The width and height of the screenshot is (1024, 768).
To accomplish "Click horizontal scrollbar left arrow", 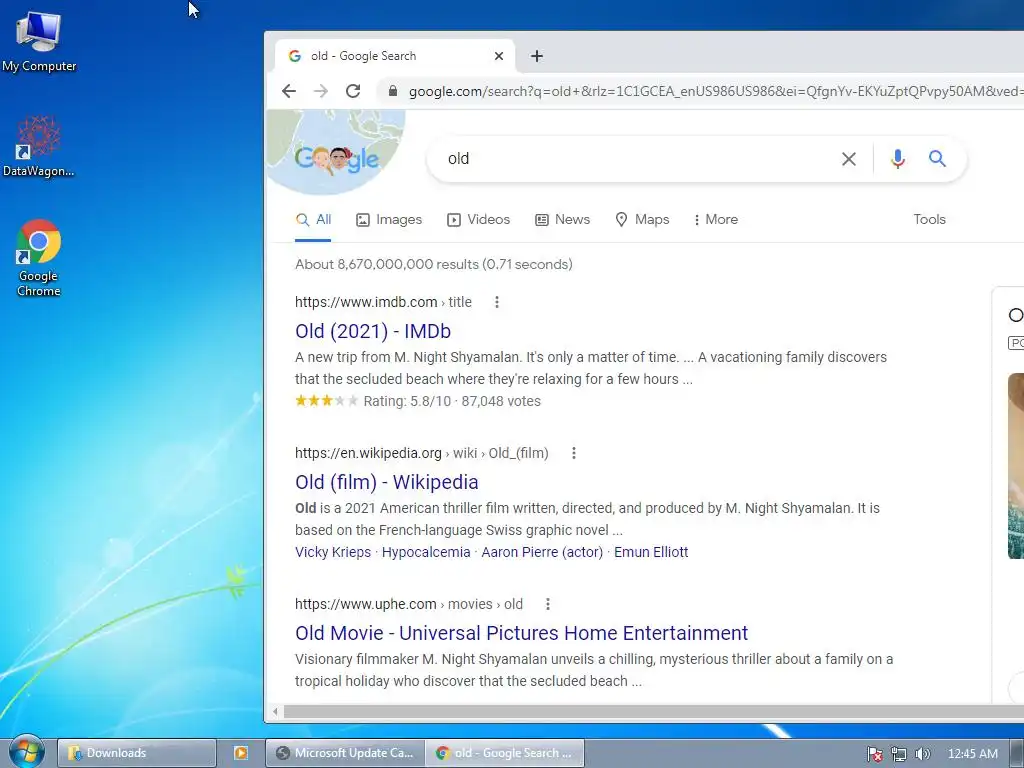I will coord(275,712).
